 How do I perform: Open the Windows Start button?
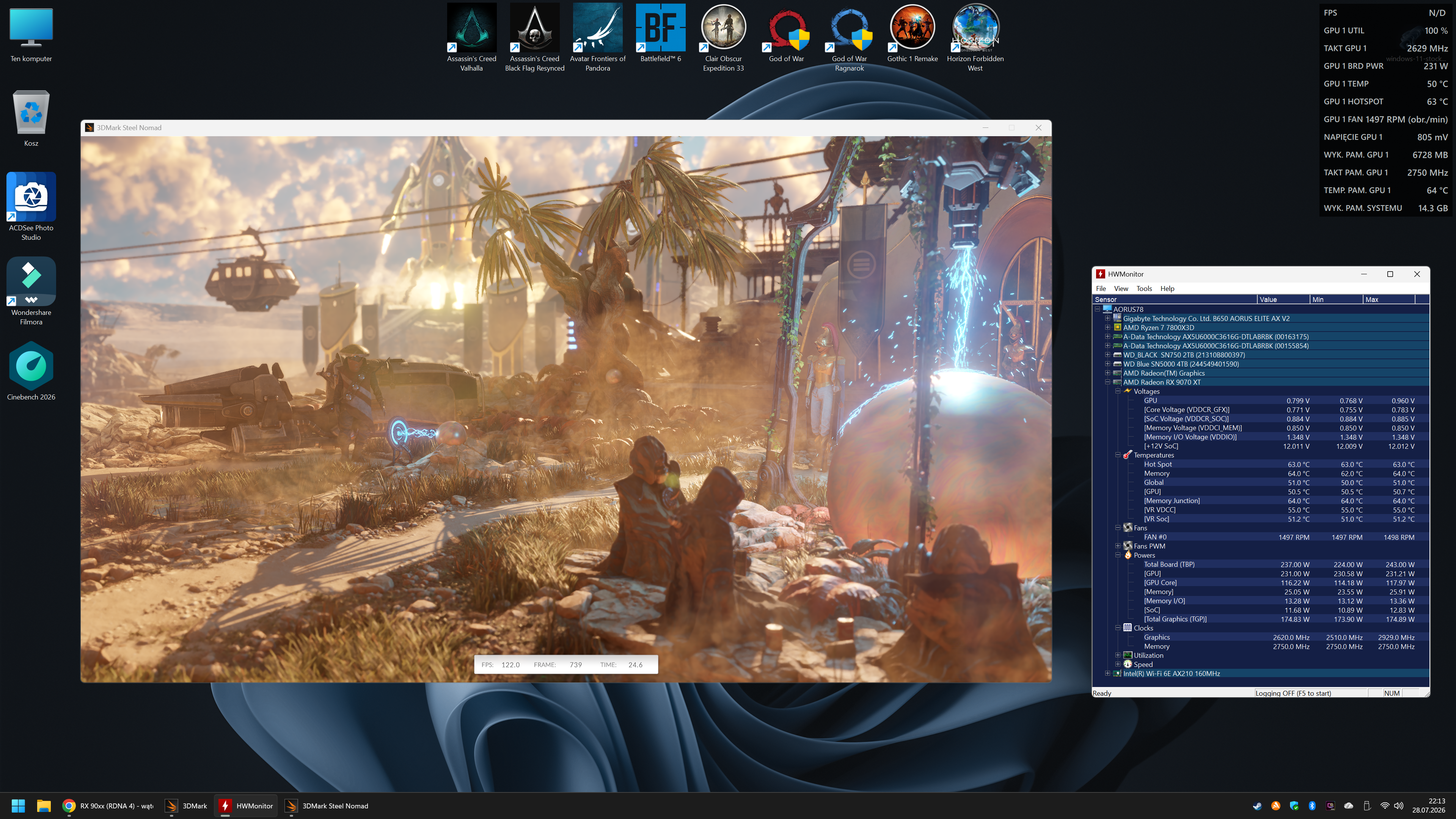[18, 805]
